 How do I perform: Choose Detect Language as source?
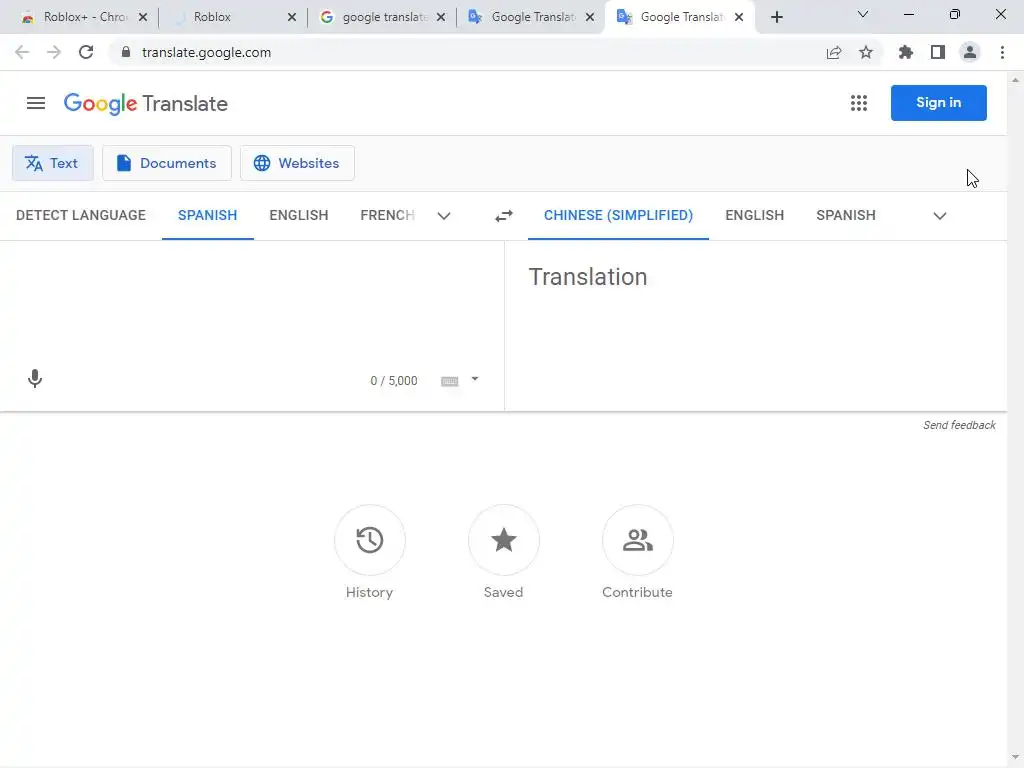tap(81, 216)
